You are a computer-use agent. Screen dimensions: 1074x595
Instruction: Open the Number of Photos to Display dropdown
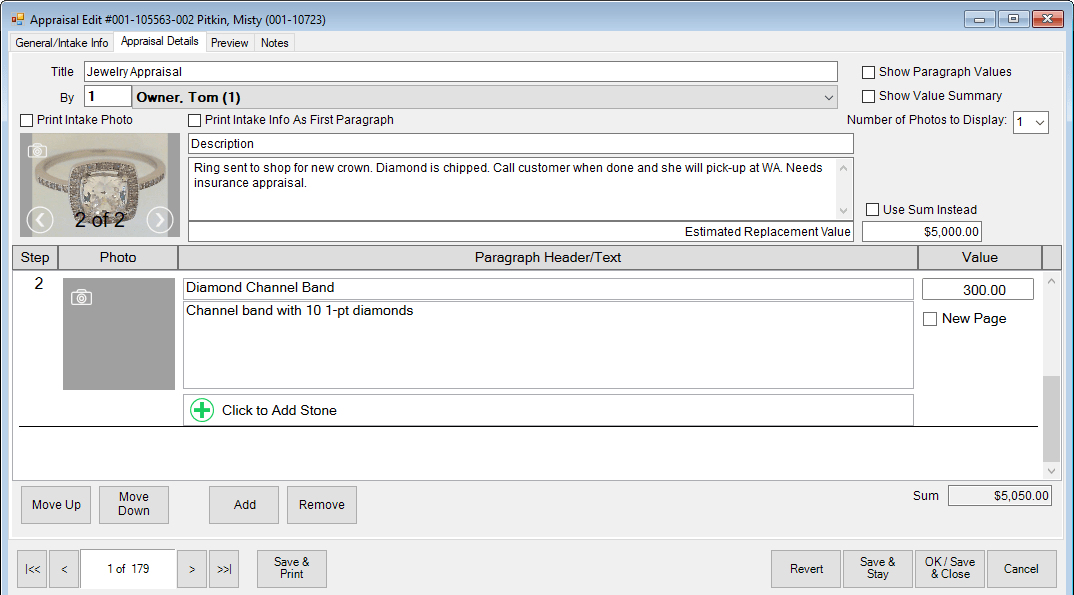(x=1030, y=122)
